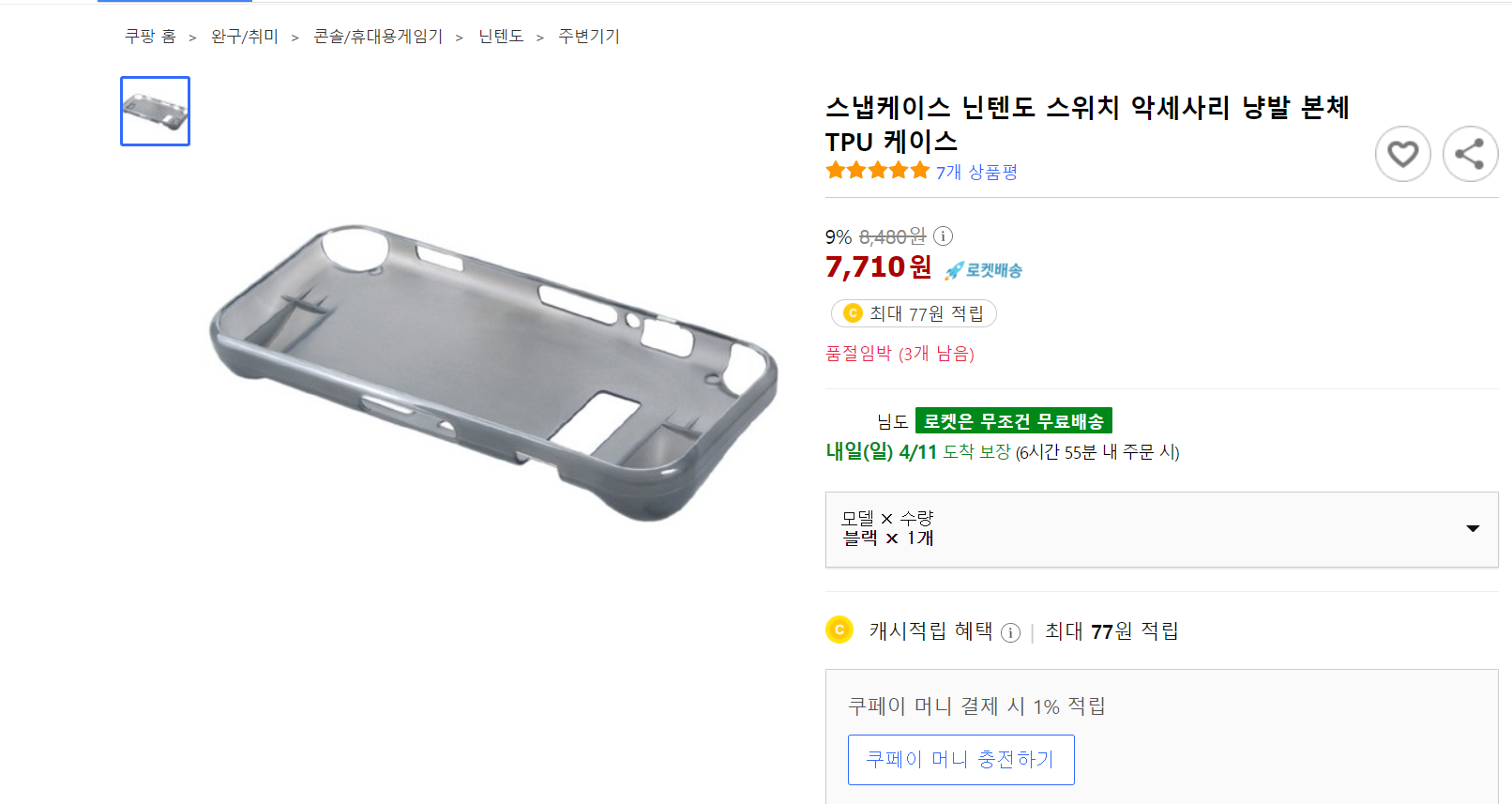This screenshot has width=1512, height=804.
Task: Click info icon next to 캐시적립 혜택
Action: click(1010, 632)
